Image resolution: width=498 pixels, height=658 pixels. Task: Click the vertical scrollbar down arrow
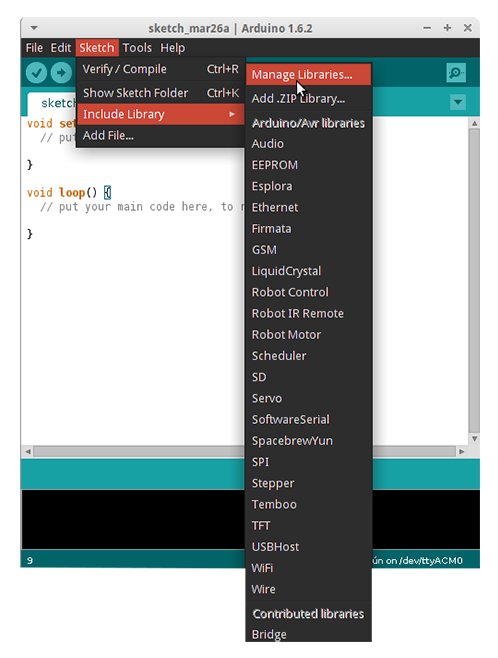[474, 439]
